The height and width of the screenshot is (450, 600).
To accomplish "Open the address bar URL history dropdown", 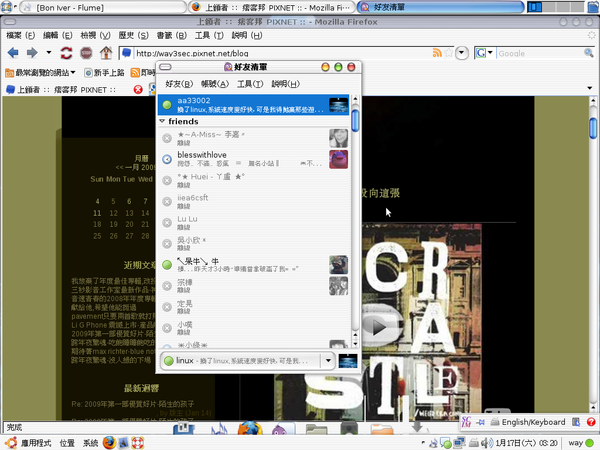I will click(x=462, y=53).
